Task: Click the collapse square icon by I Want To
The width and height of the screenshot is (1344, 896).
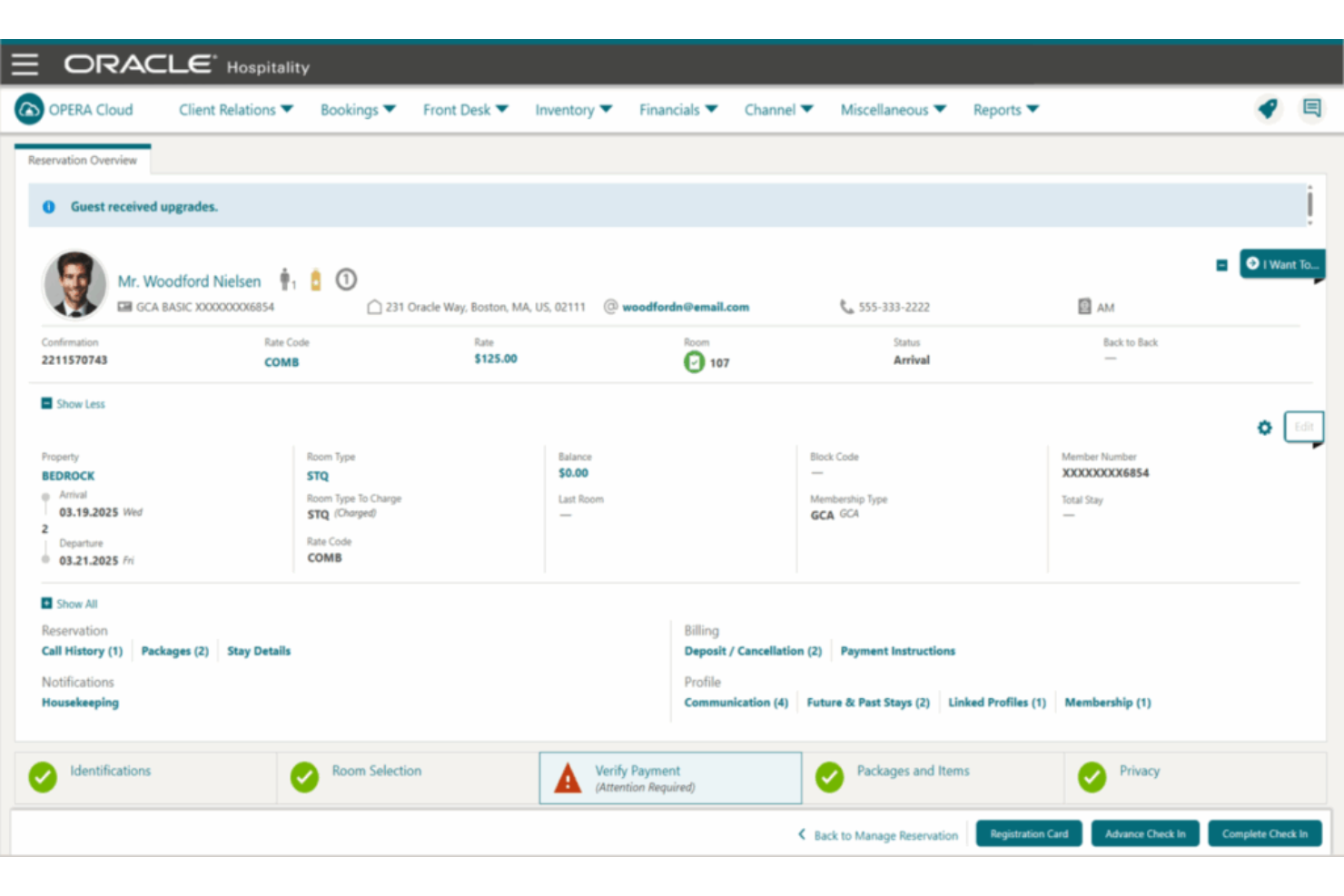Action: click(x=1221, y=265)
